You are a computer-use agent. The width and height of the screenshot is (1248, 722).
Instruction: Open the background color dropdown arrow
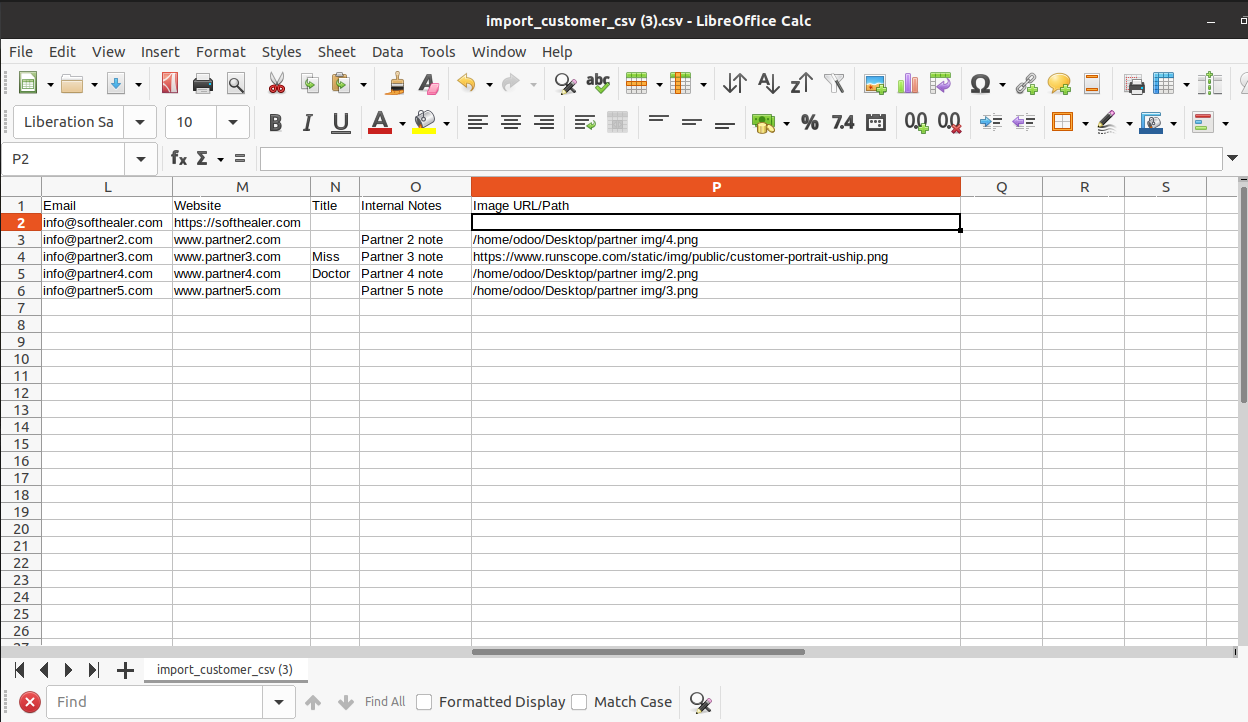click(x=446, y=124)
